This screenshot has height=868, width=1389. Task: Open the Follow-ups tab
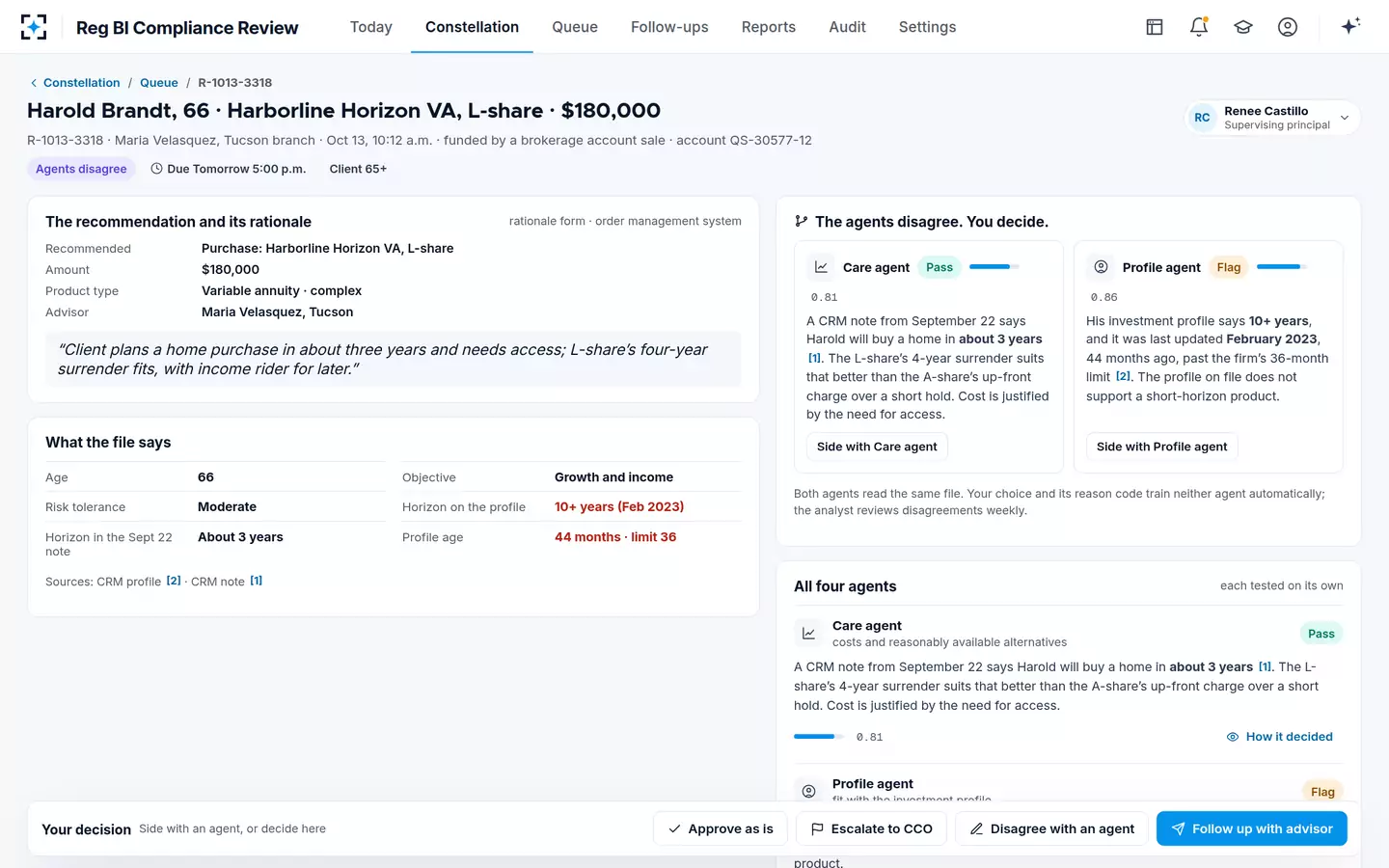[669, 27]
